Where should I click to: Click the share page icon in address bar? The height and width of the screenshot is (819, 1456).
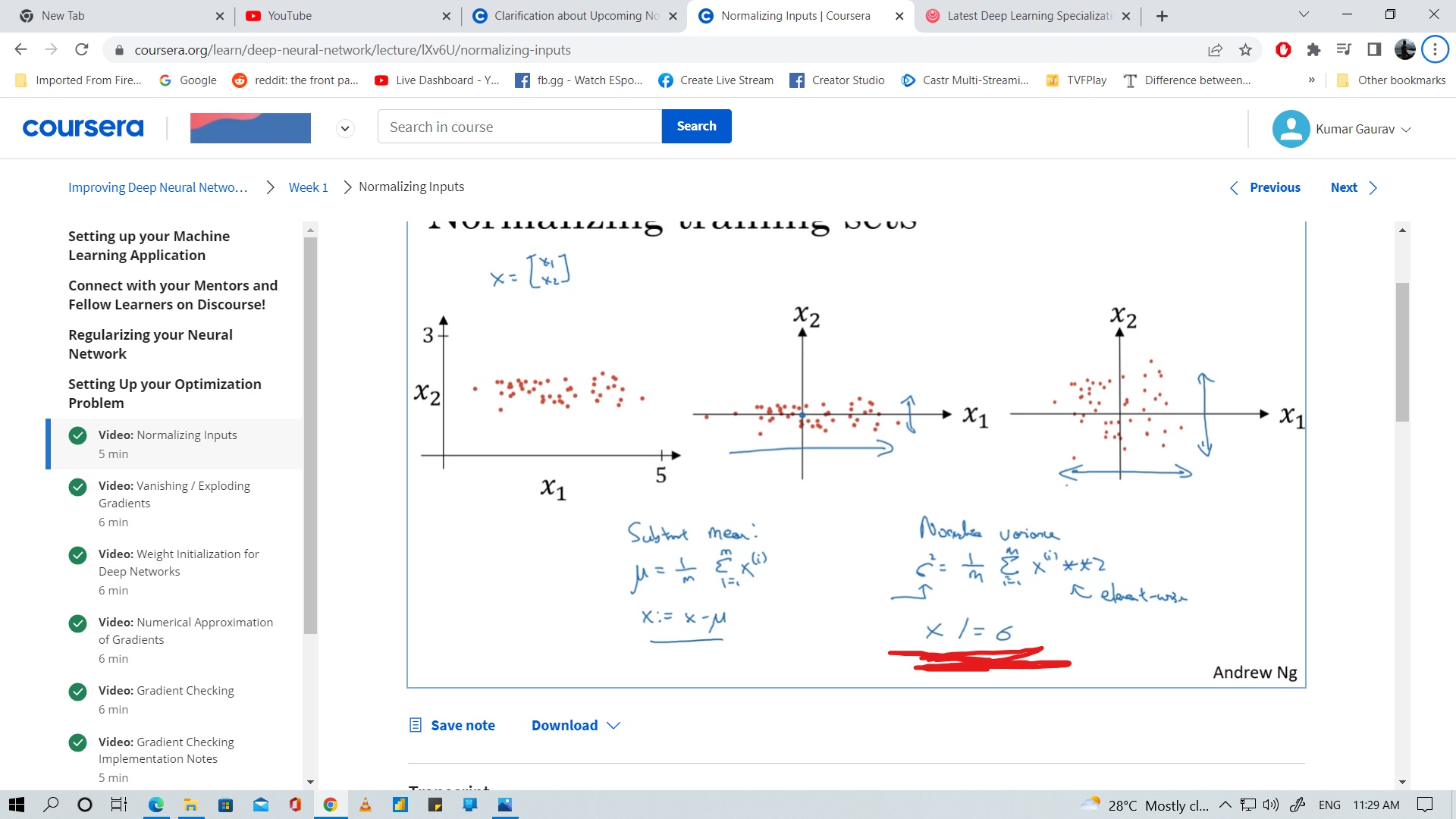(x=1215, y=50)
